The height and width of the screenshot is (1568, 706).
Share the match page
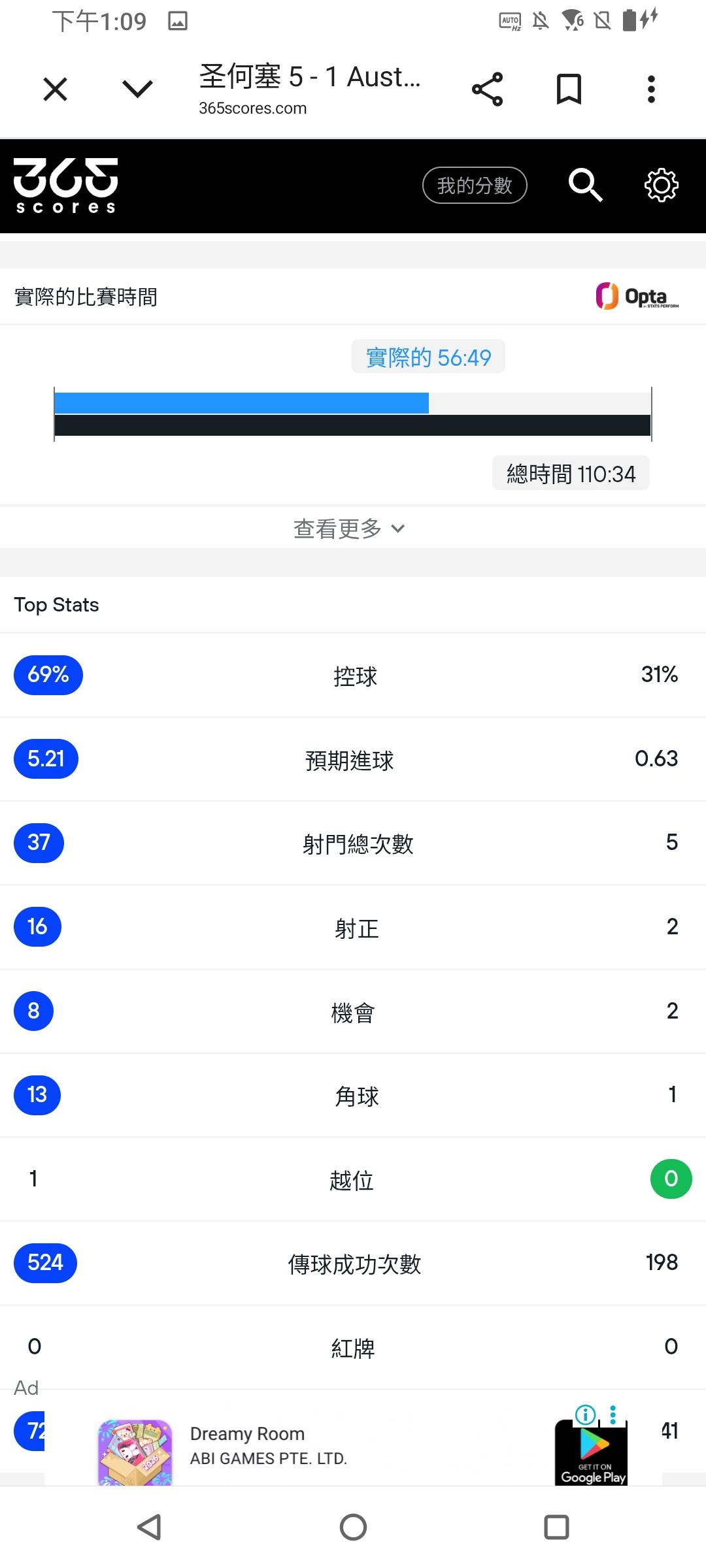[x=488, y=89]
